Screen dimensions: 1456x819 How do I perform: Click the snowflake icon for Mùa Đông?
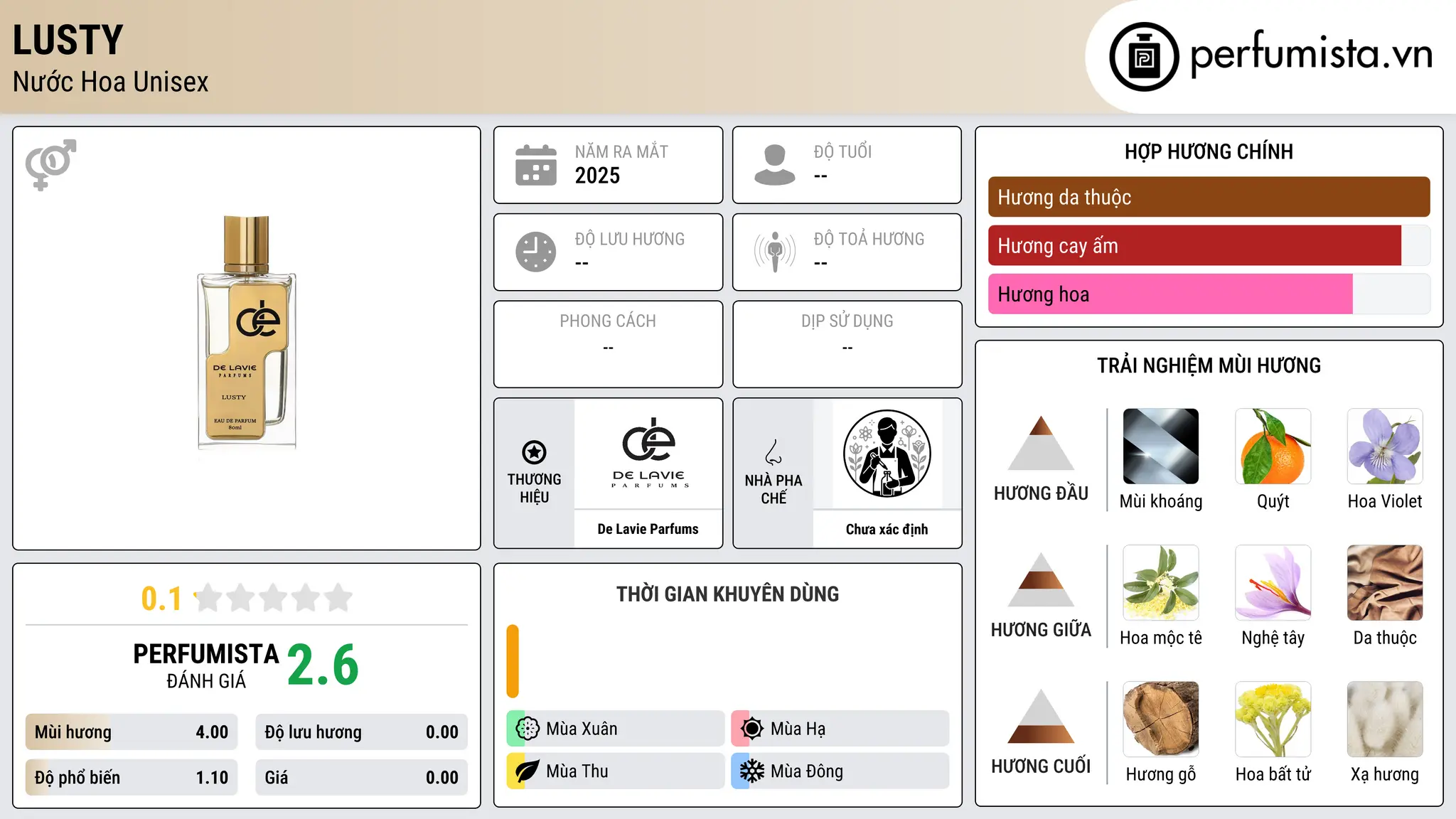click(x=752, y=771)
